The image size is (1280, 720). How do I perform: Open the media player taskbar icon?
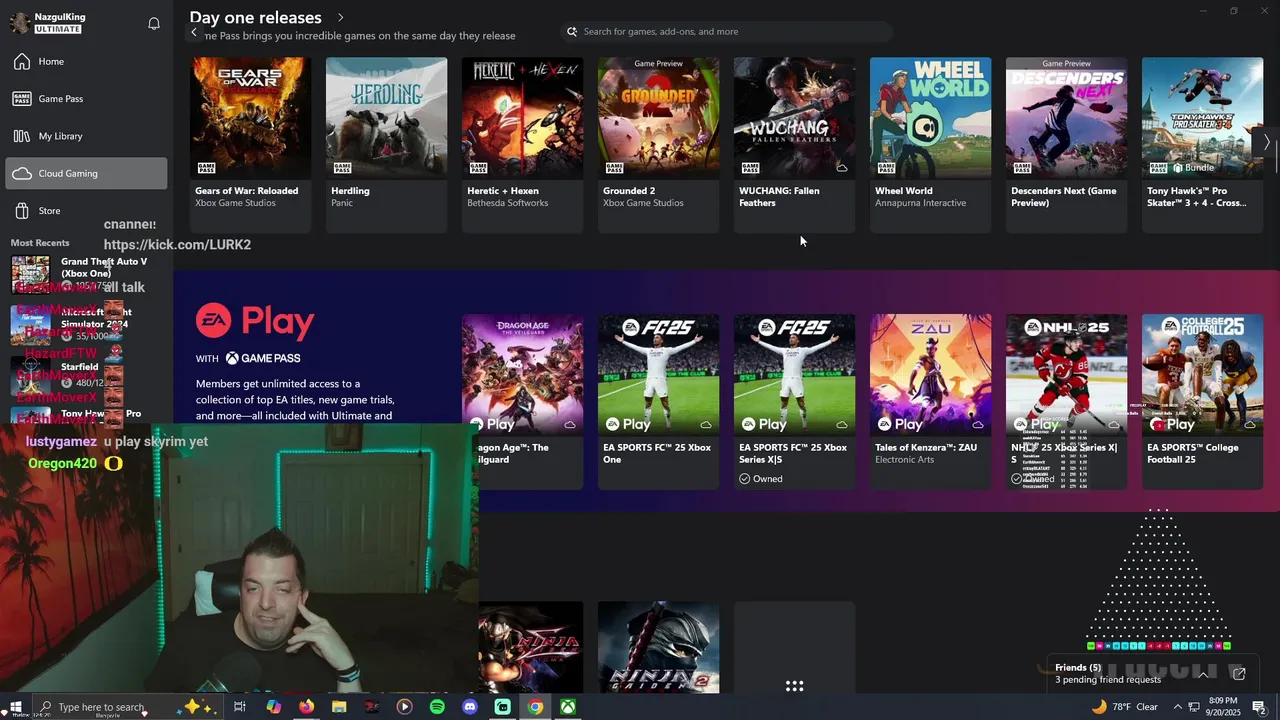[404, 707]
